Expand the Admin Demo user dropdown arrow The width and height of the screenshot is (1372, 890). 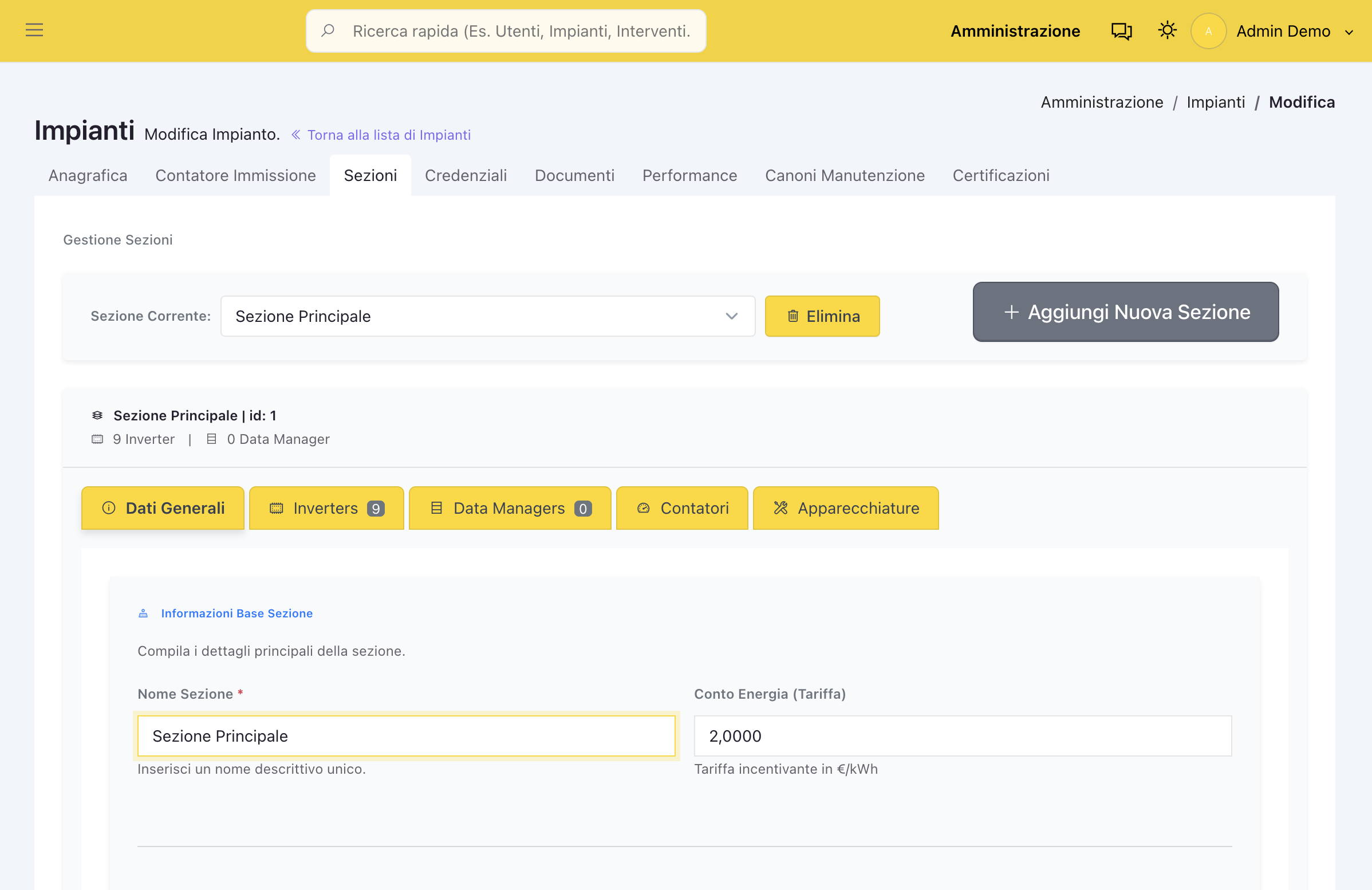1349,32
